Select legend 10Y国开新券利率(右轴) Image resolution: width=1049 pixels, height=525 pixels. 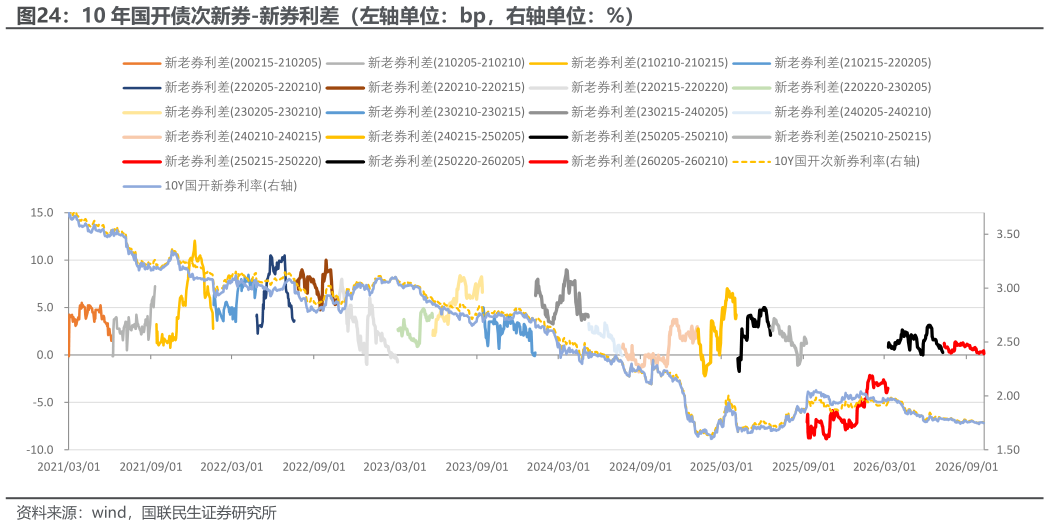pos(210,186)
